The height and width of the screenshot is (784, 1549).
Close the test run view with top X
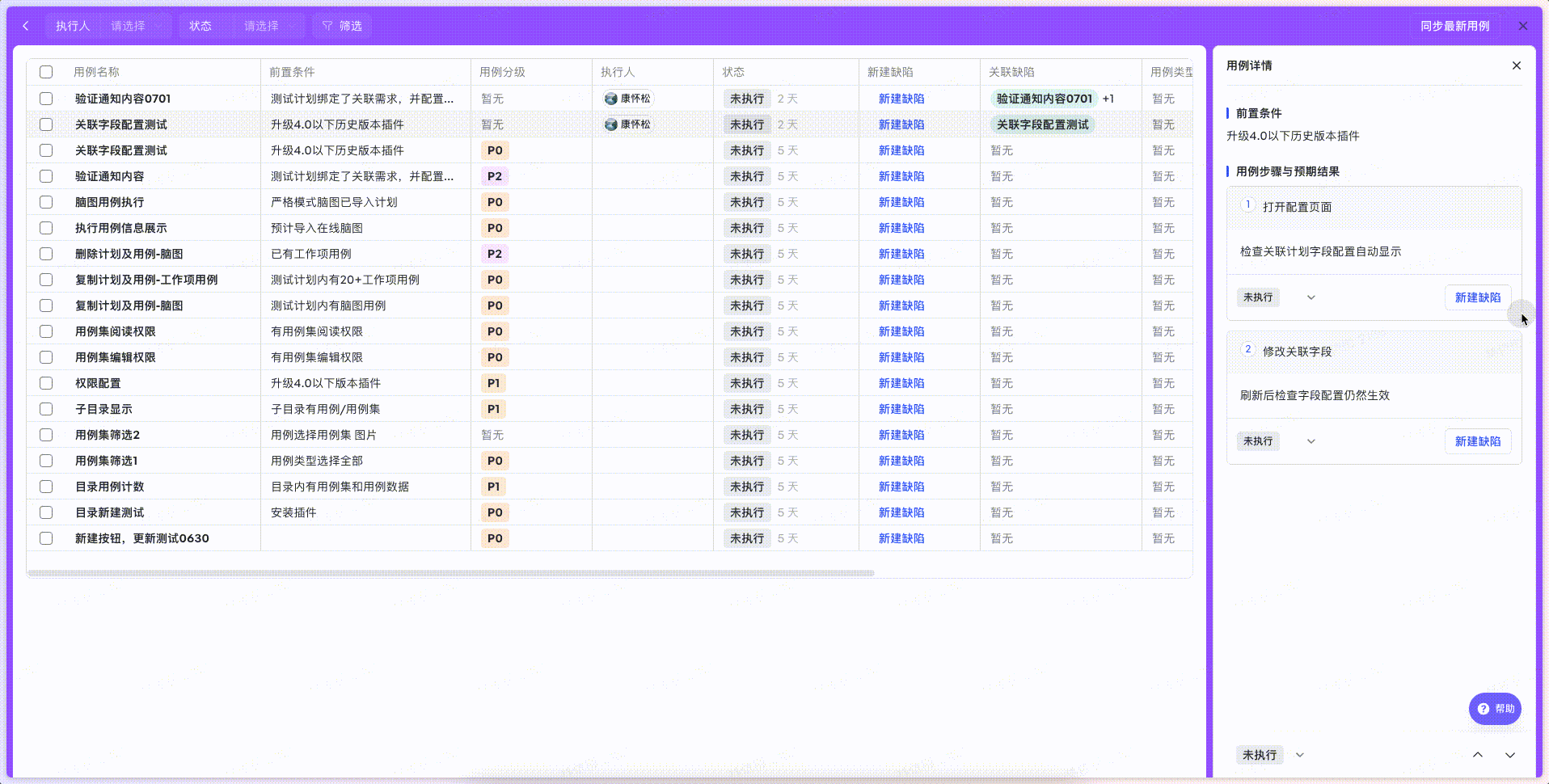coord(1523,26)
